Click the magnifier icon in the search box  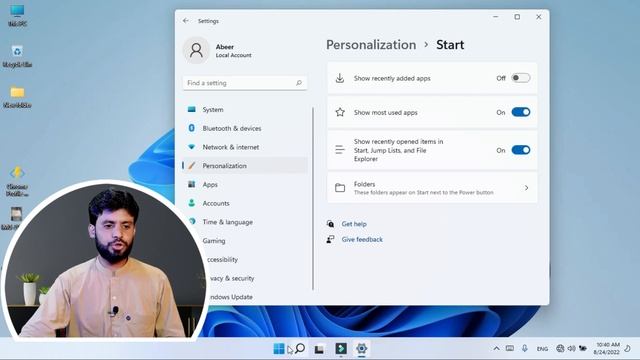tap(299, 83)
